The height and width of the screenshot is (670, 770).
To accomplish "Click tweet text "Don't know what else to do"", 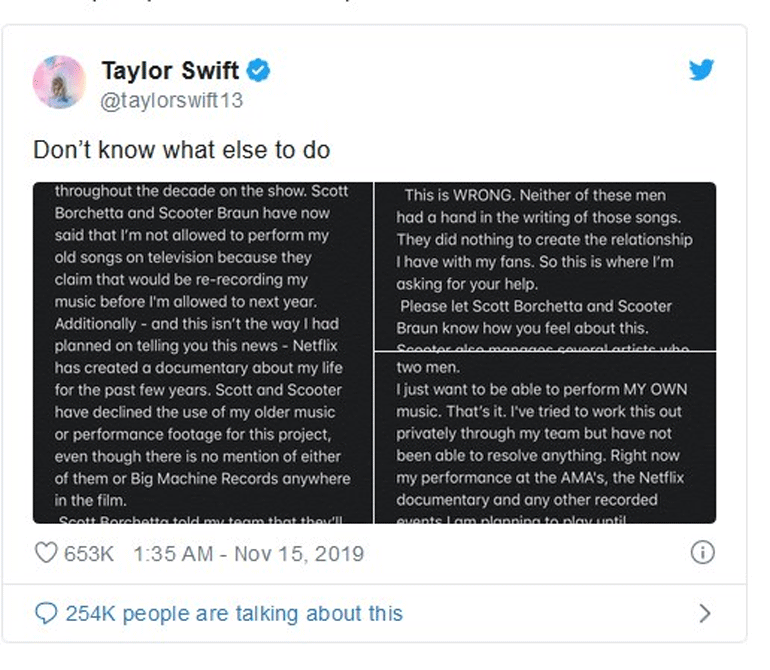I will pyautogui.click(x=181, y=151).
